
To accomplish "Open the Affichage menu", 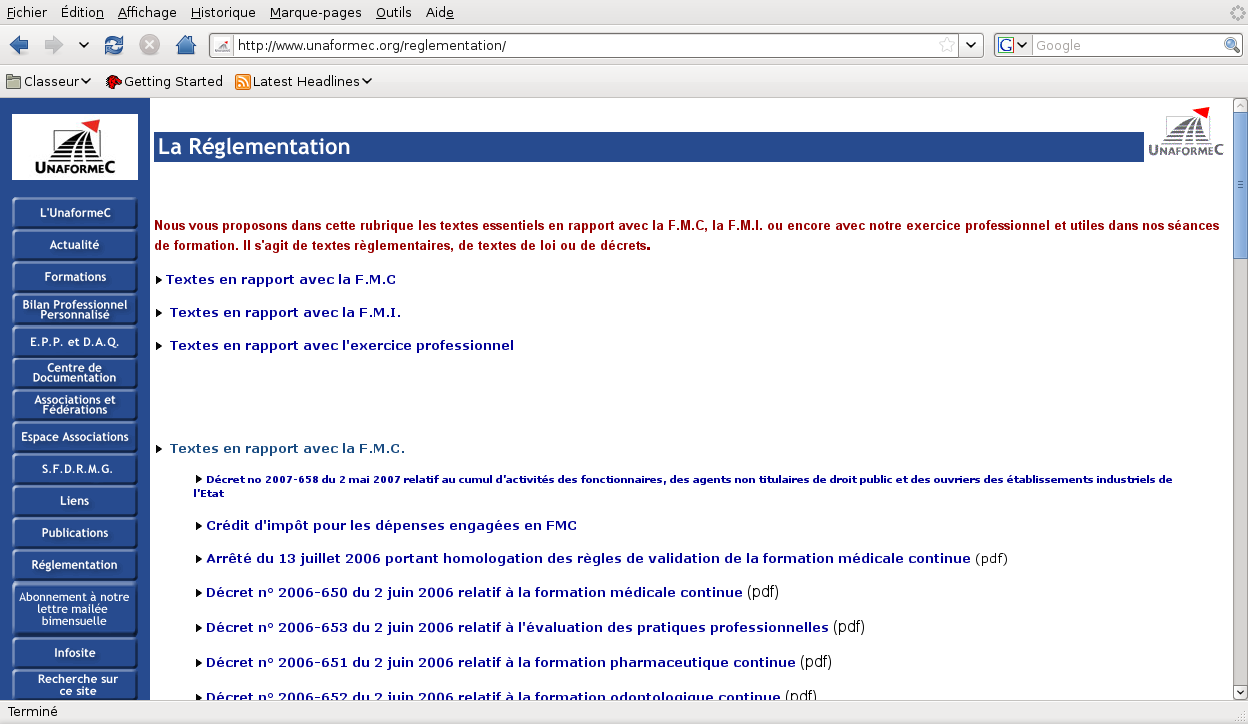I will (x=147, y=12).
